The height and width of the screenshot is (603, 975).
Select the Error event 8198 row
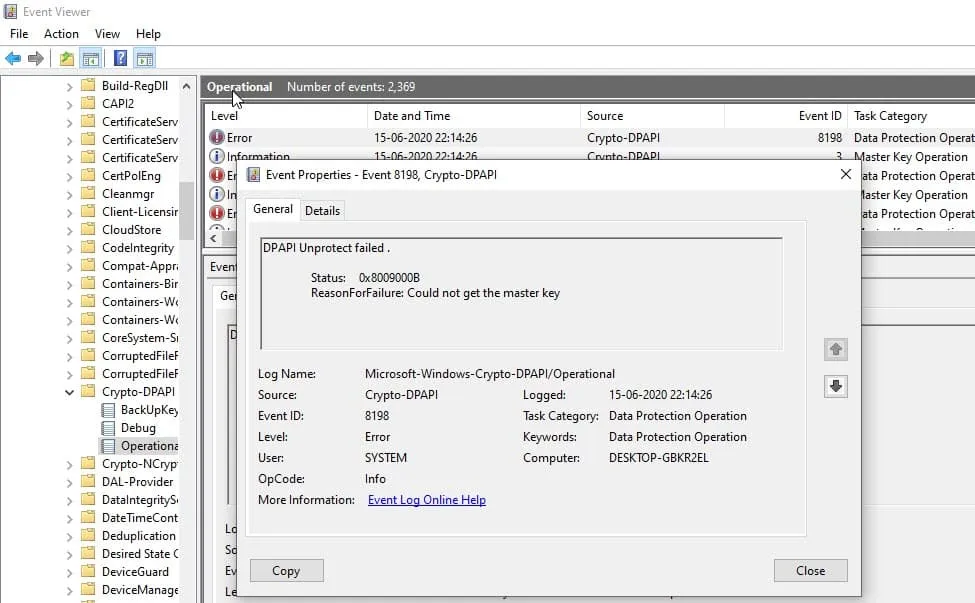tap(589, 137)
